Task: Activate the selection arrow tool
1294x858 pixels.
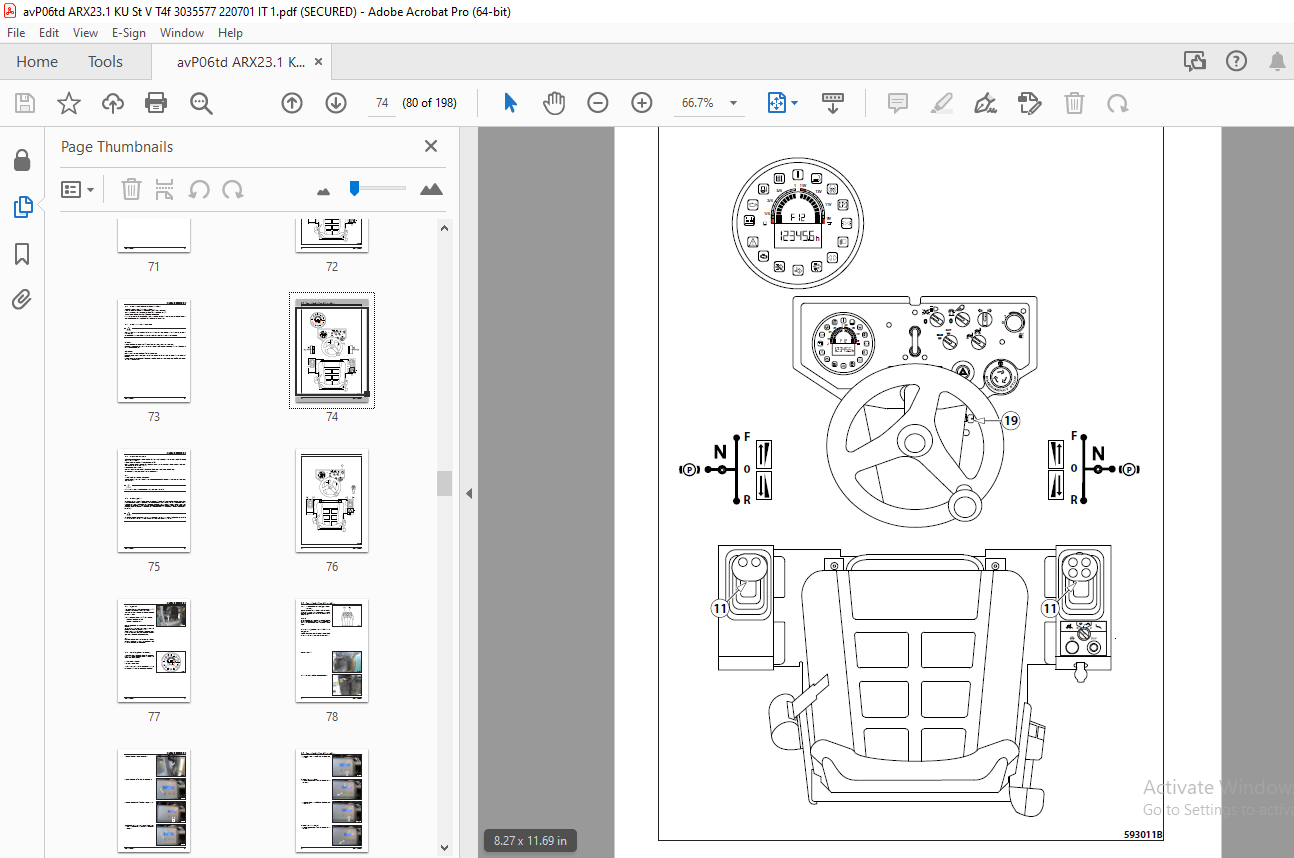Action: pyautogui.click(x=511, y=103)
